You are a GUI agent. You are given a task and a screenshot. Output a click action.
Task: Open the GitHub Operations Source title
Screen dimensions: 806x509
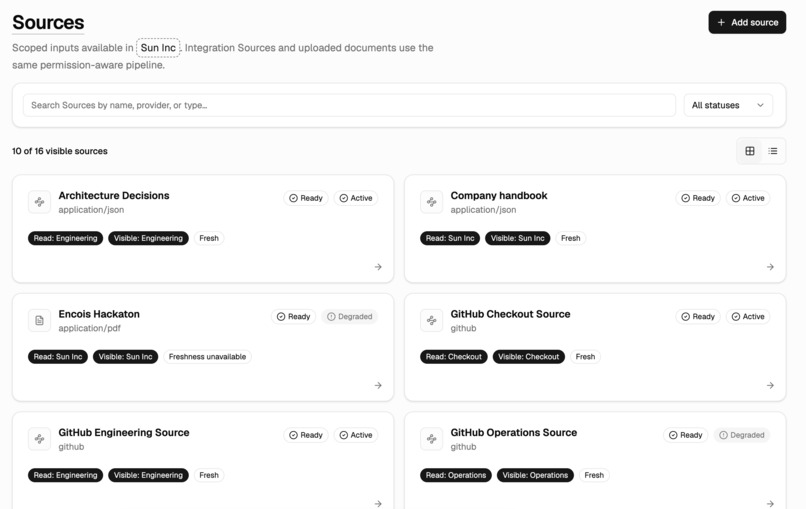click(514, 432)
